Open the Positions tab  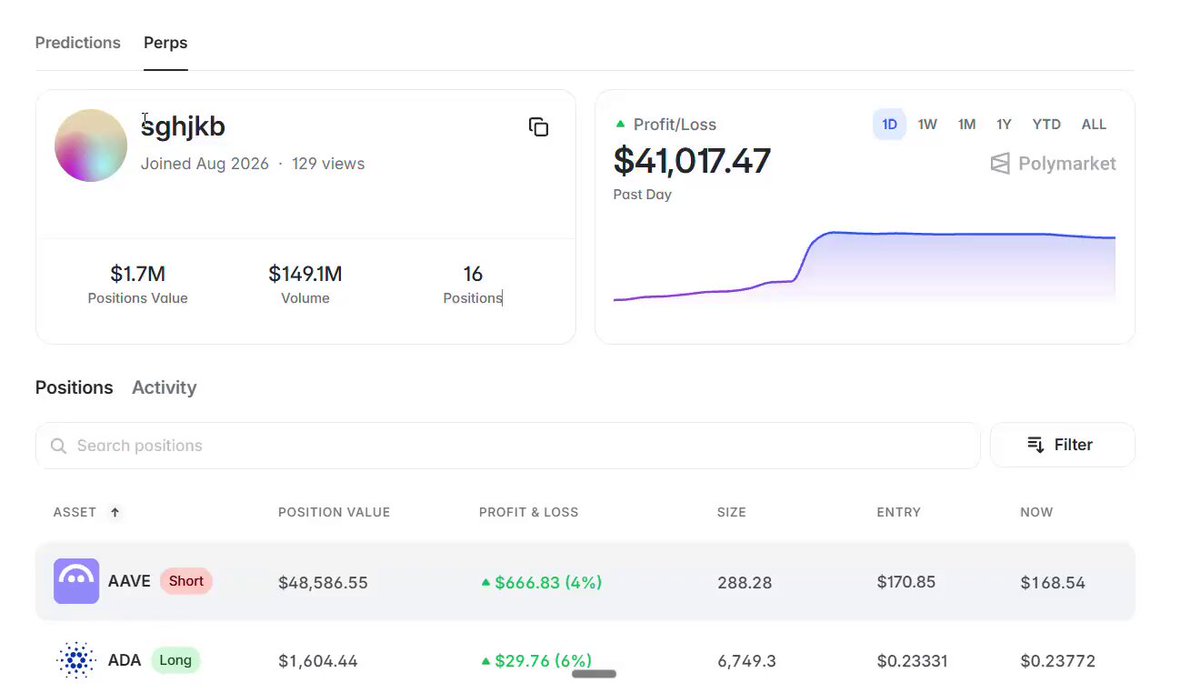click(x=74, y=387)
